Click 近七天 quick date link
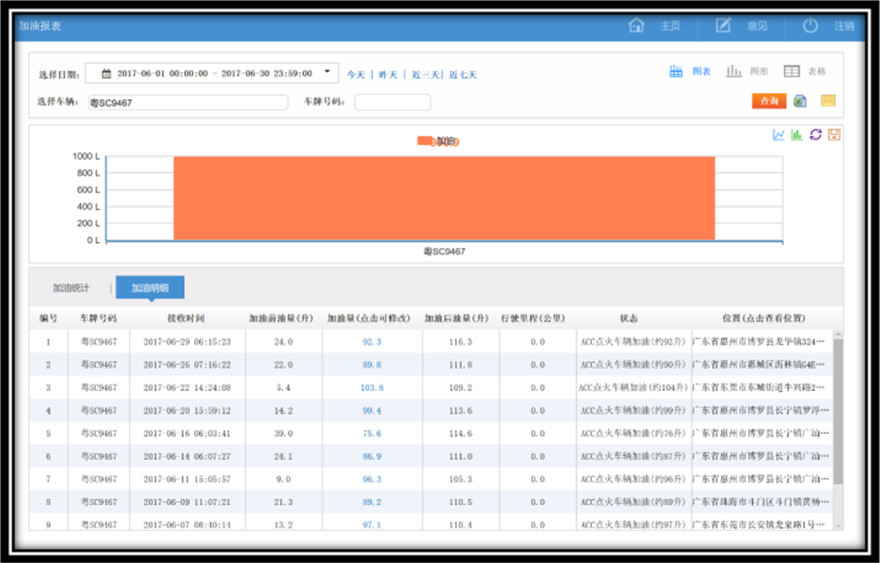Screen dimensions: 880x563 pos(463,75)
